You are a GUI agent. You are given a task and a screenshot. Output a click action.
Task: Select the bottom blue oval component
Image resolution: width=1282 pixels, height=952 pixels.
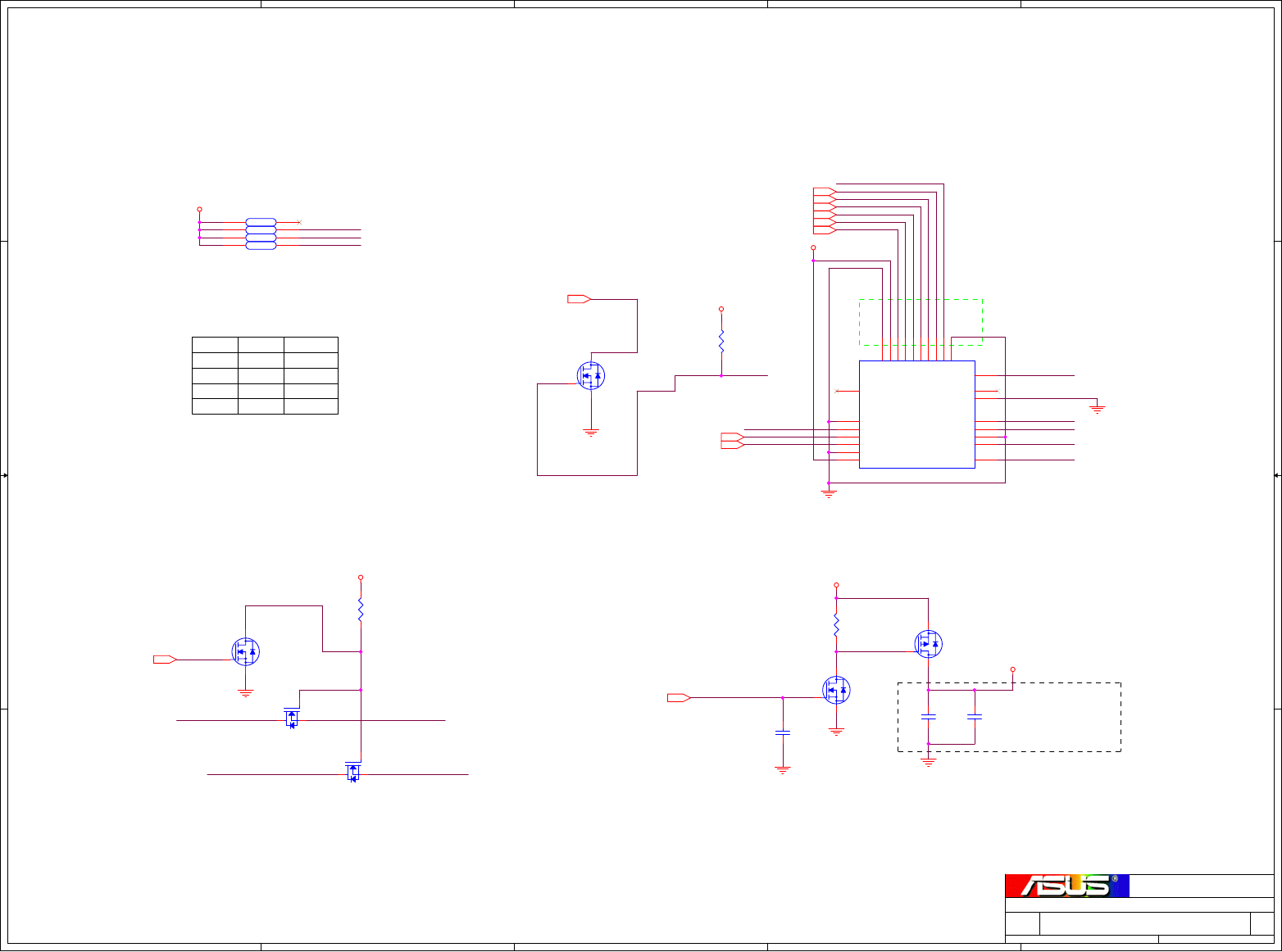coord(261,245)
